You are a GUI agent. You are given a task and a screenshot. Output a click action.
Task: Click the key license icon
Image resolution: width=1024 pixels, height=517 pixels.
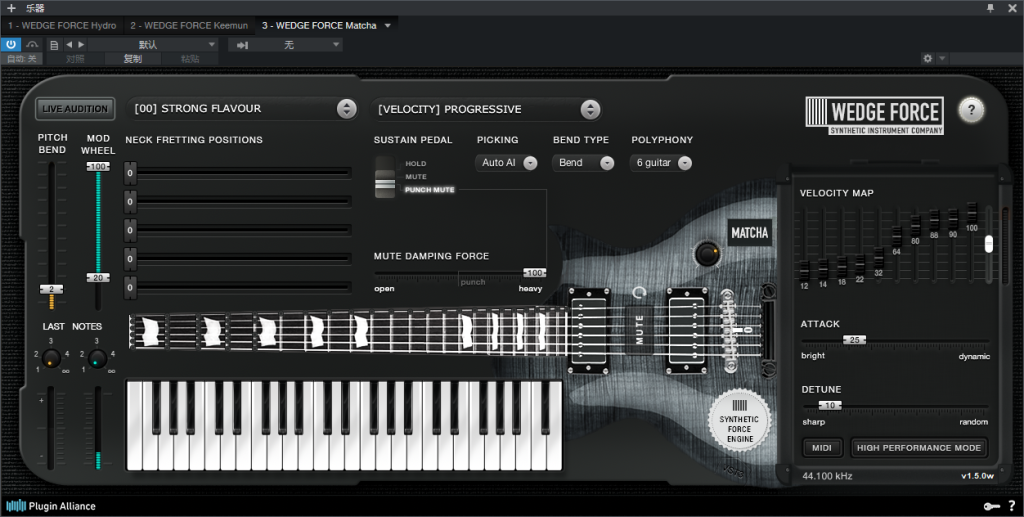click(991, 506)
